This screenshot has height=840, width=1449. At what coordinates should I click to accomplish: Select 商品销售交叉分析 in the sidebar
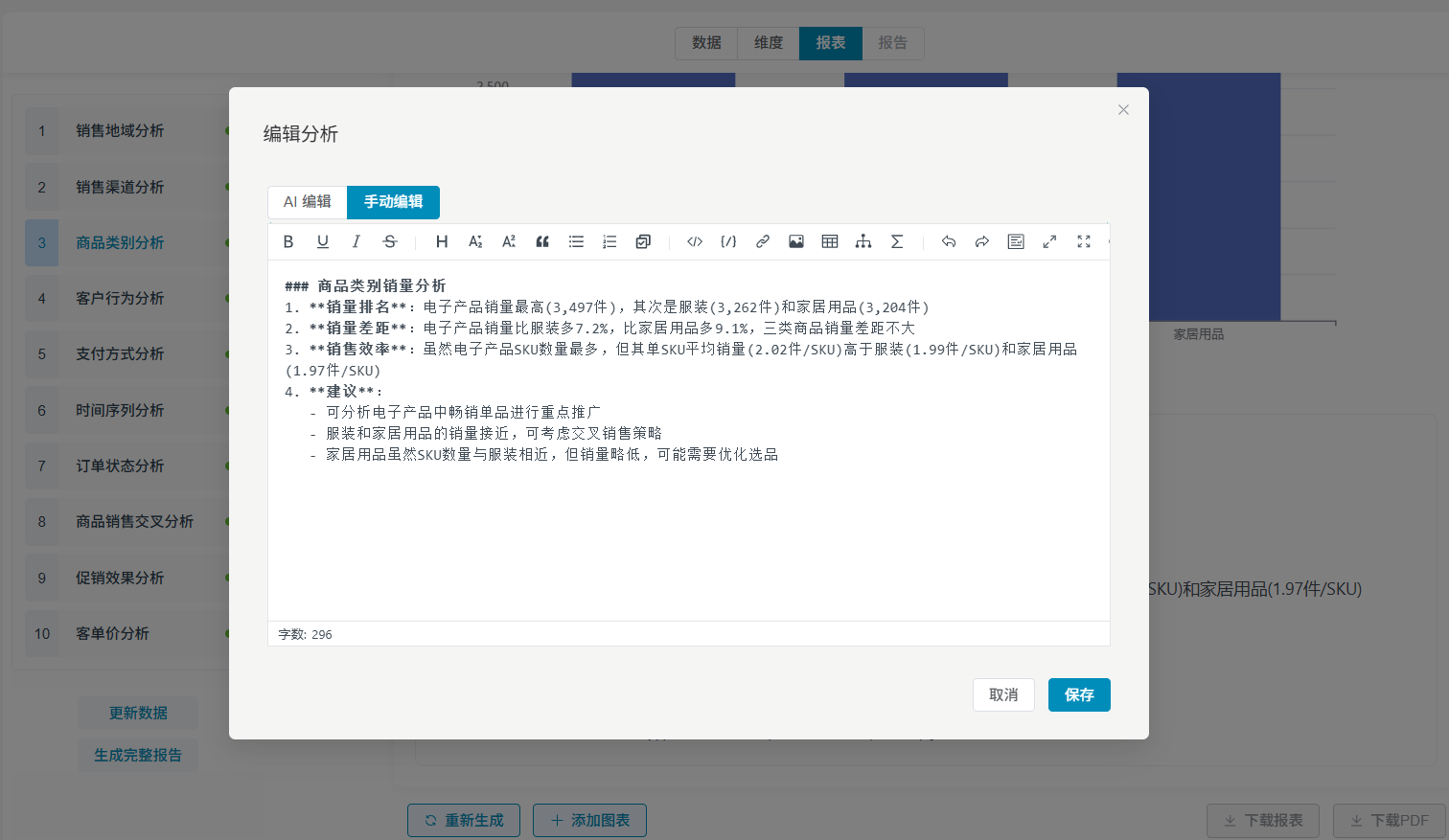[x=126, y=521]
